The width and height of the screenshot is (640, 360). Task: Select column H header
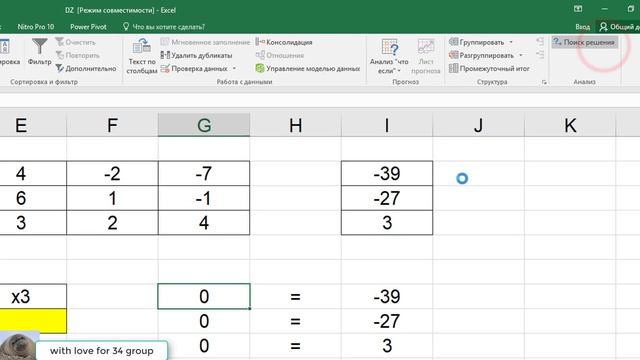coord(295,125)
